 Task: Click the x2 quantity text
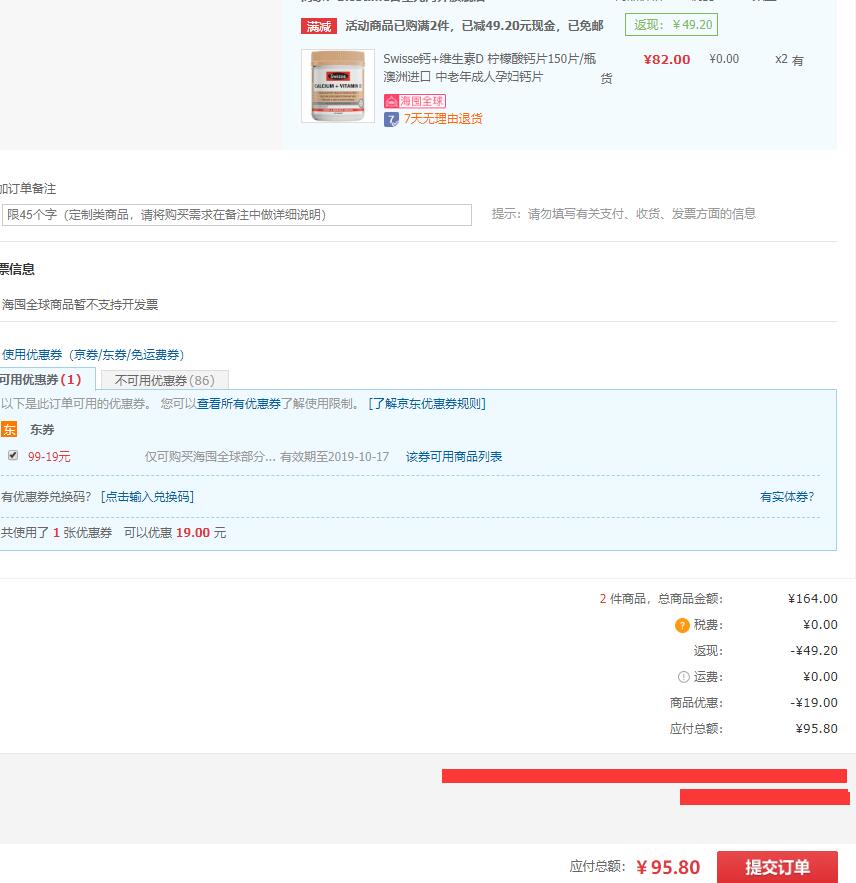coord(781,59)
